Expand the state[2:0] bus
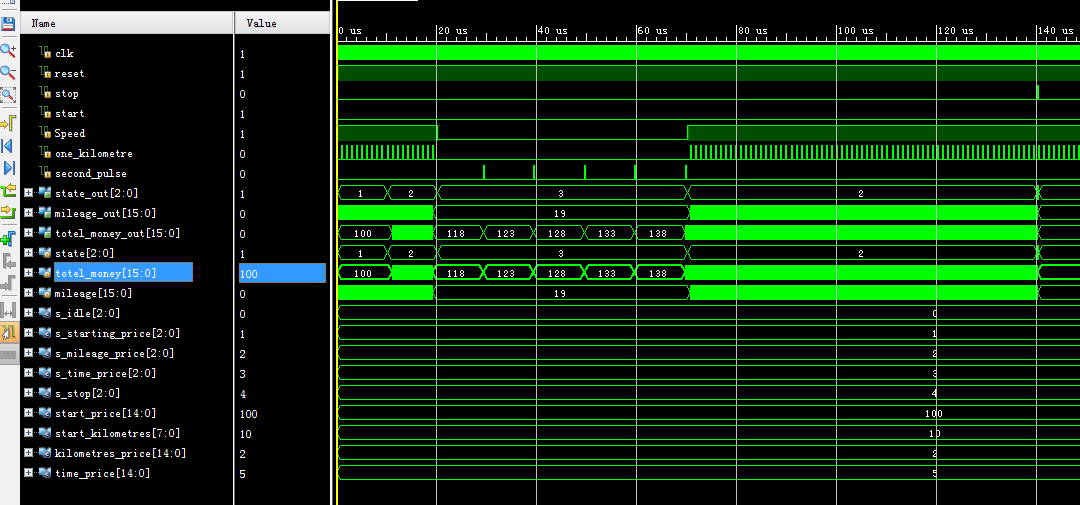The image size is (1080, 505). (x=28, y=253)
